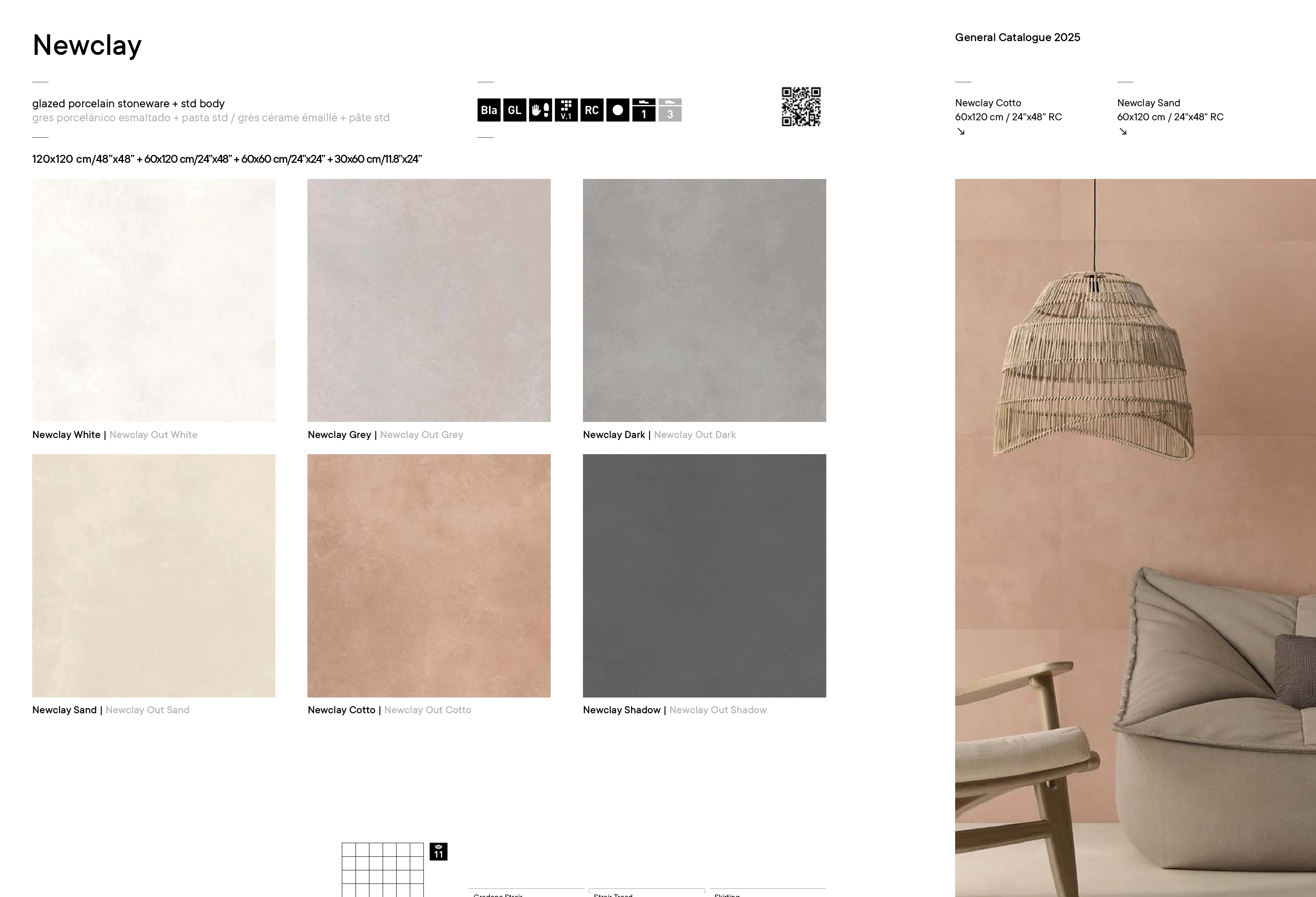Image resolution: width=1316 pixels, height=897 pixels.
Task: Click the white circle icon
Action: (618, 110)
